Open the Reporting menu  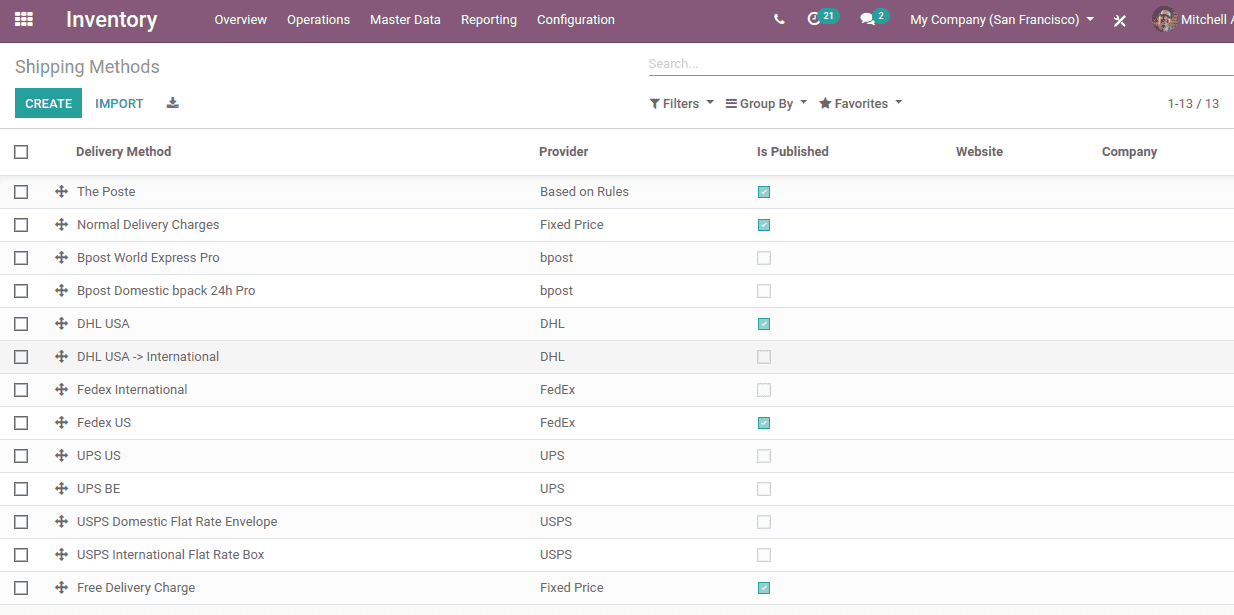(x=489, y=19)
